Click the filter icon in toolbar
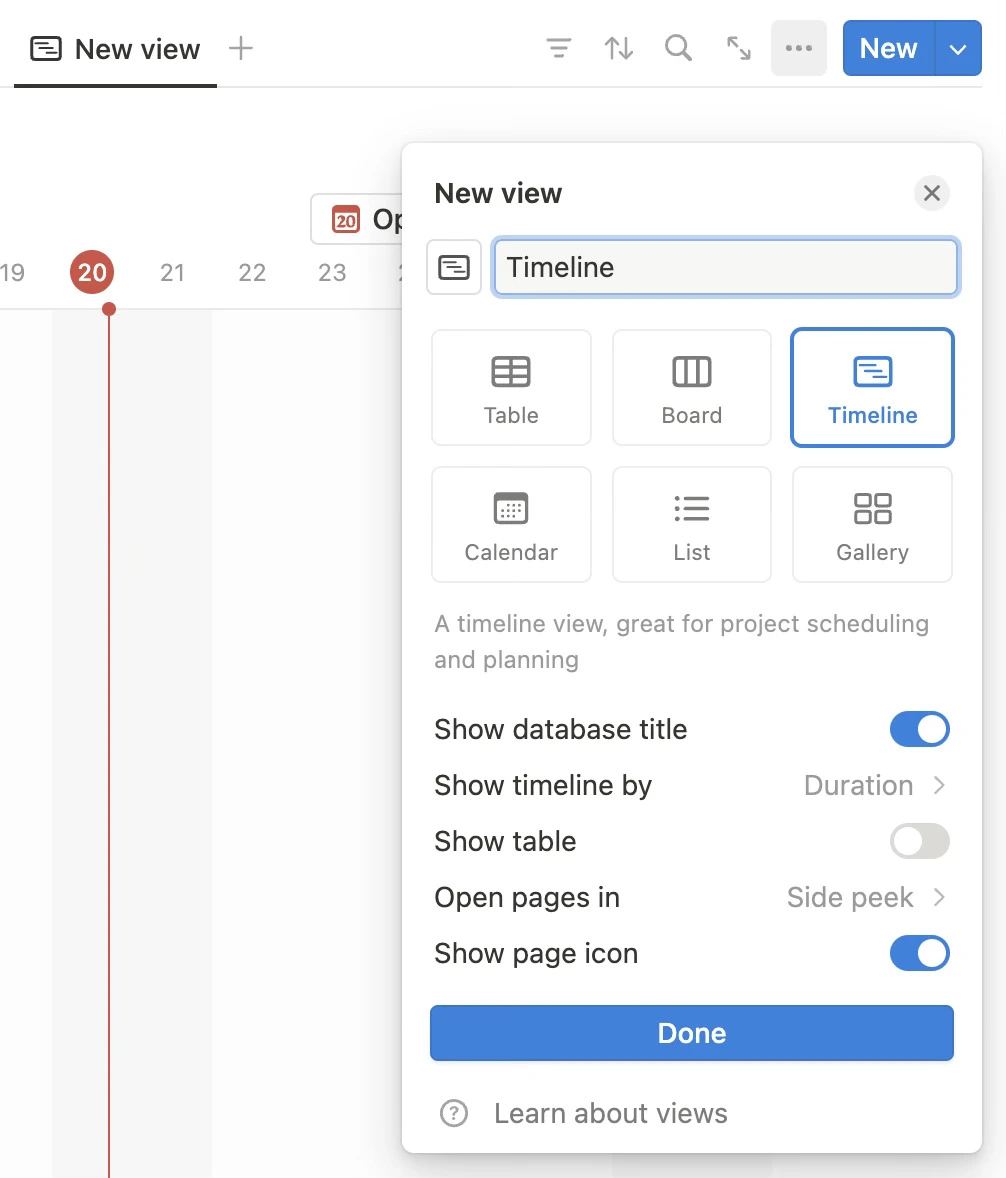 pyautogui.click(x=558, y=49)
